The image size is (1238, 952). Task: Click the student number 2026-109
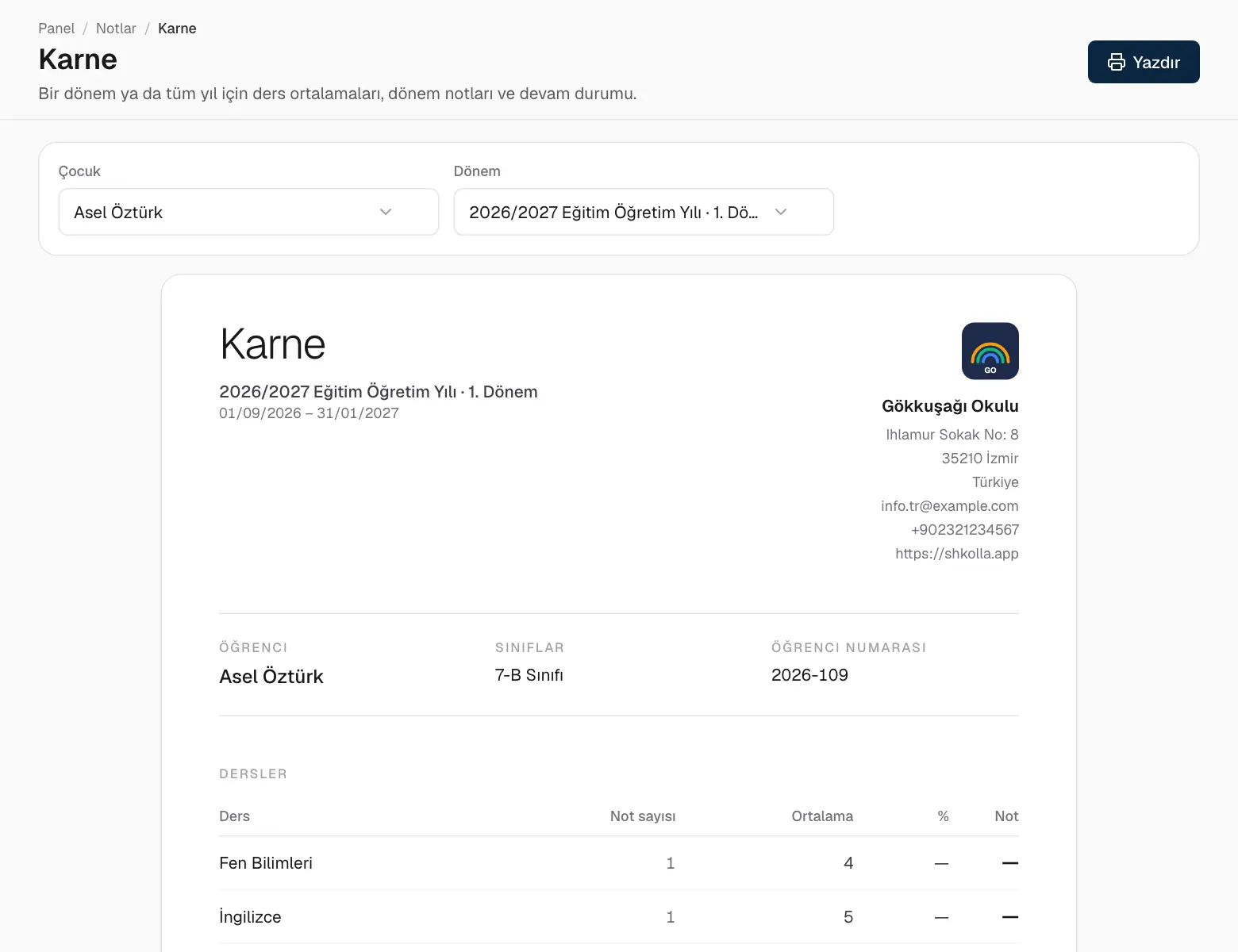(809, 675)
